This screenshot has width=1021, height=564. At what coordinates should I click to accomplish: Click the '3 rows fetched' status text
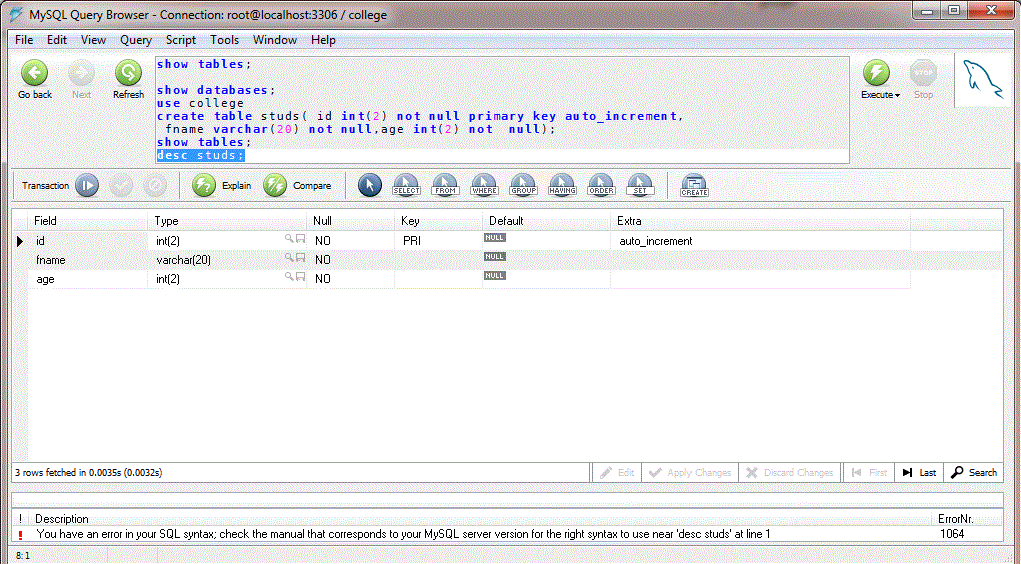[x=89, y=473]
